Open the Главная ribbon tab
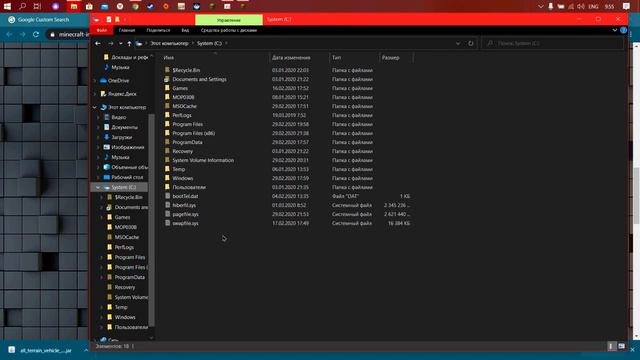The width and height of the screenshot is (640, 360). 127,30
